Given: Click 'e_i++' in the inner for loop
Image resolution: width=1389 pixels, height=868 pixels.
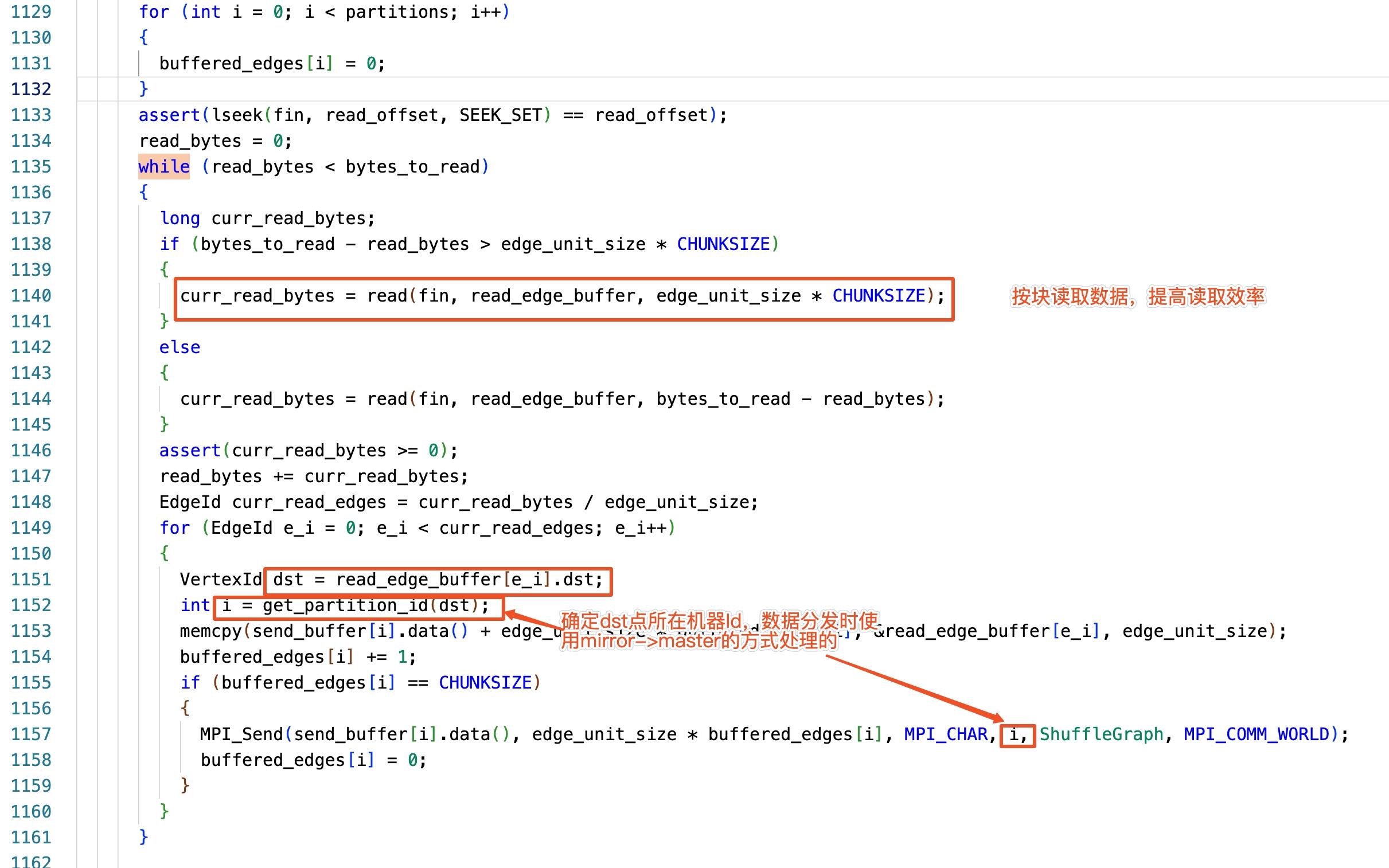Looking at the screenshot, I should coord(640,528).
